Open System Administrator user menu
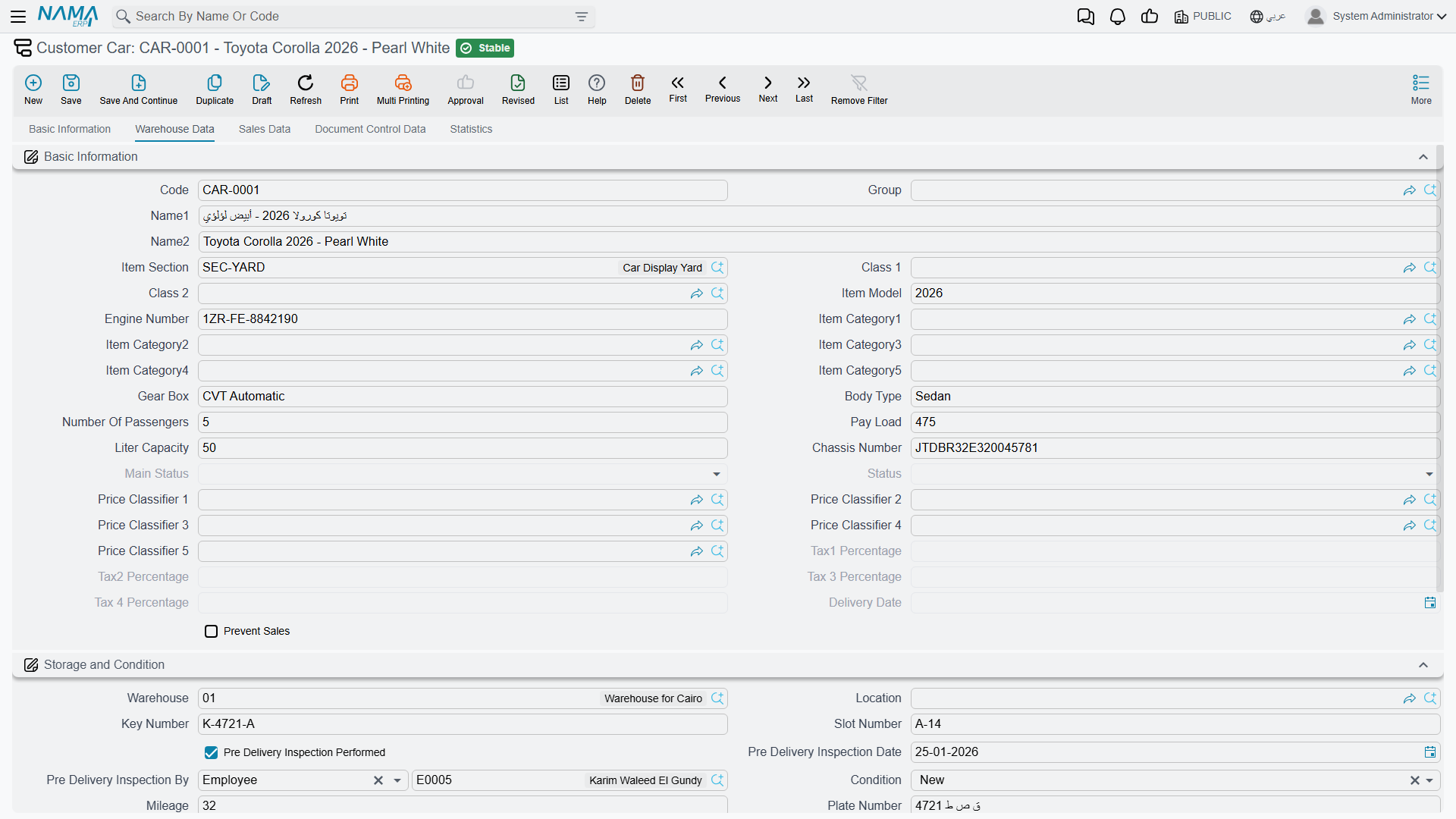1456x819 pixels. tap(1376, 16)
